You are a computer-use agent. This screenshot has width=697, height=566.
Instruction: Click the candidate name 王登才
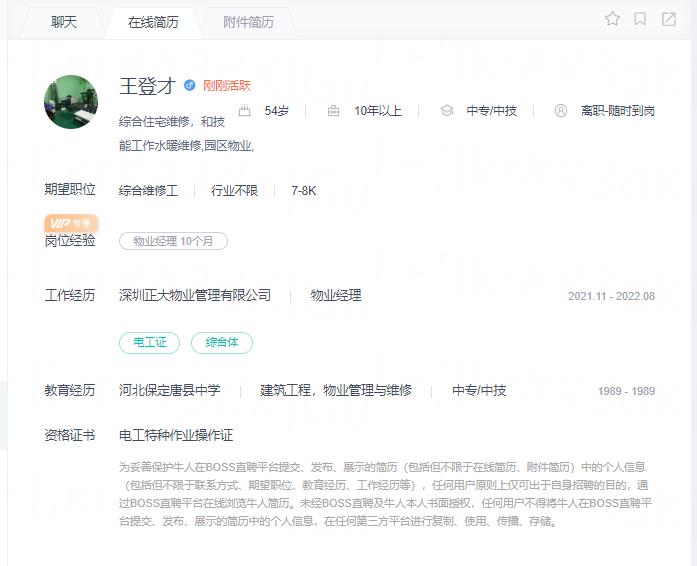pyautogui.click(x=147, y=86)
